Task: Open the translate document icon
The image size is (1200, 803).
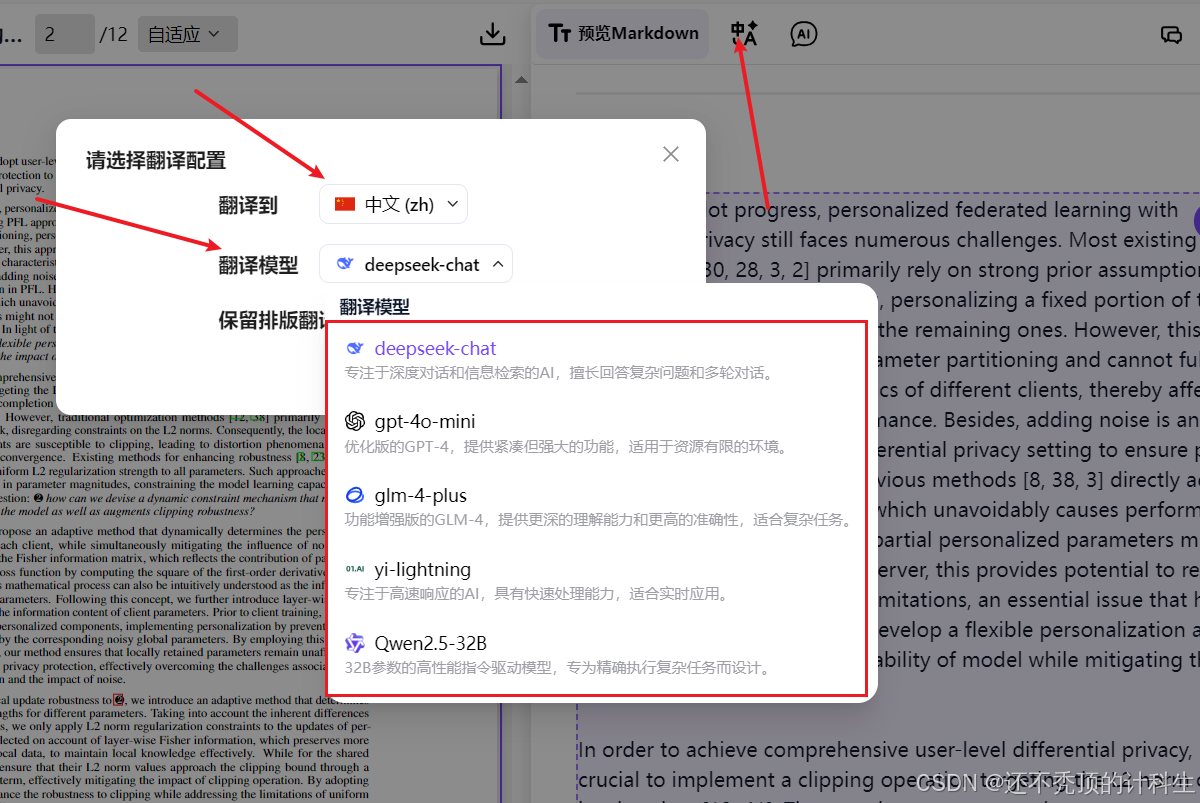Action: [744, 34]
